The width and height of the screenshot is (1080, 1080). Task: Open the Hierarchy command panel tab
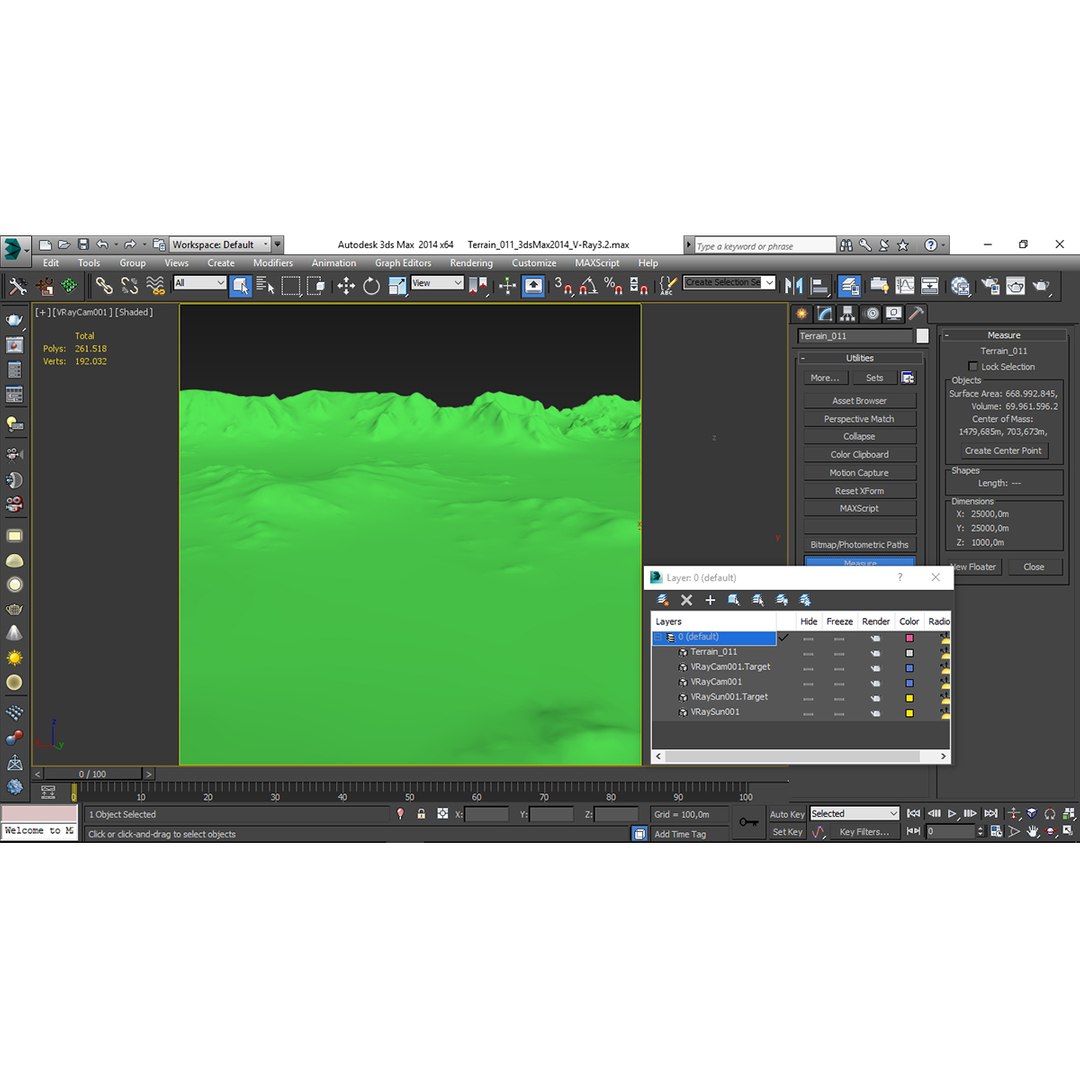pyautogui.click(x=847, y=313)
